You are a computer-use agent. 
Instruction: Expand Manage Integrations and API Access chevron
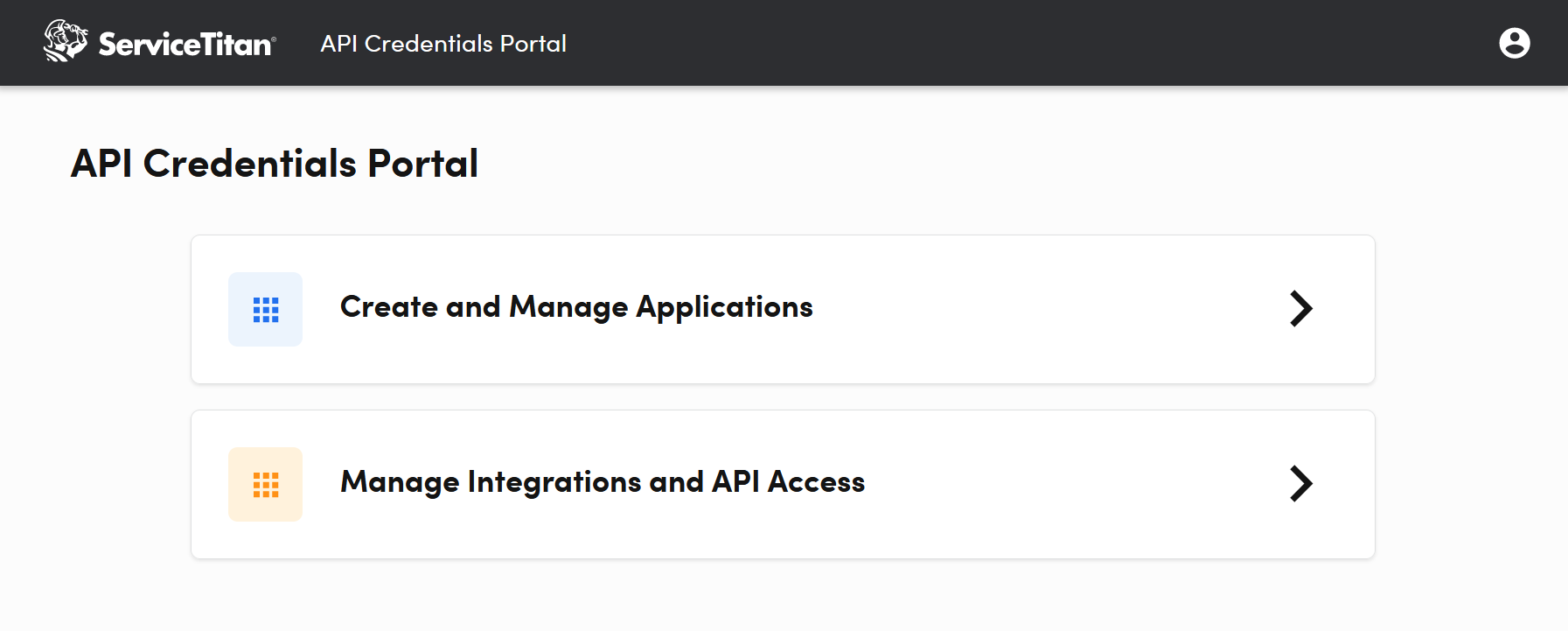1300,484
